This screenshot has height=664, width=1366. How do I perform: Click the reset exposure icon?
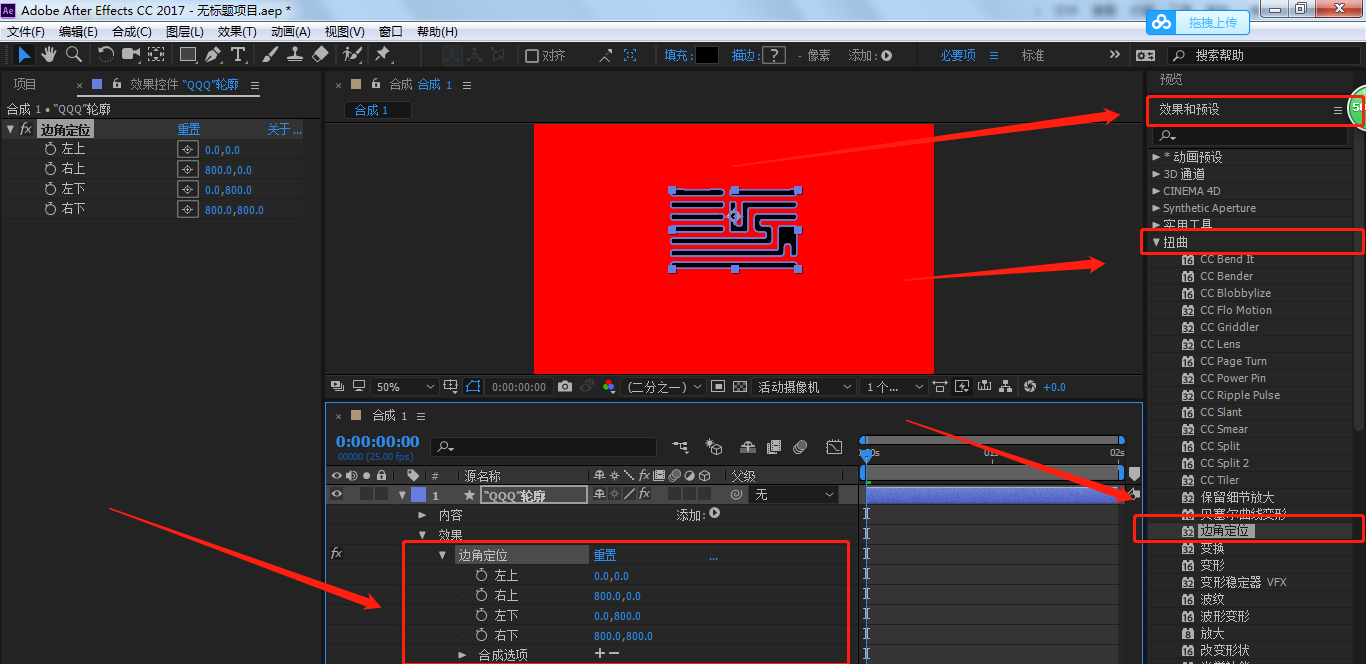click(x=1030, y=387)
